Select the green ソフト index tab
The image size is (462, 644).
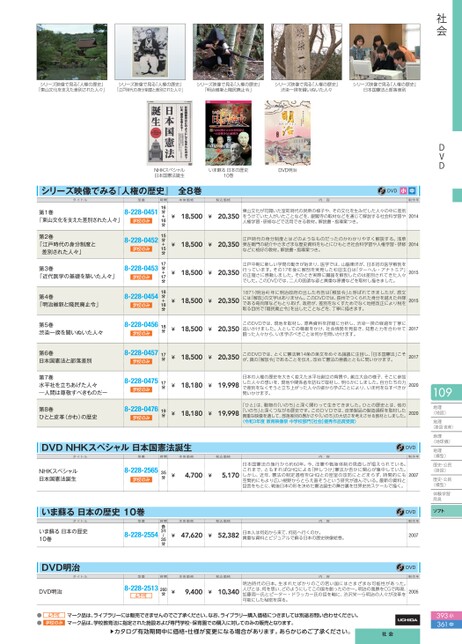point(446,511)
